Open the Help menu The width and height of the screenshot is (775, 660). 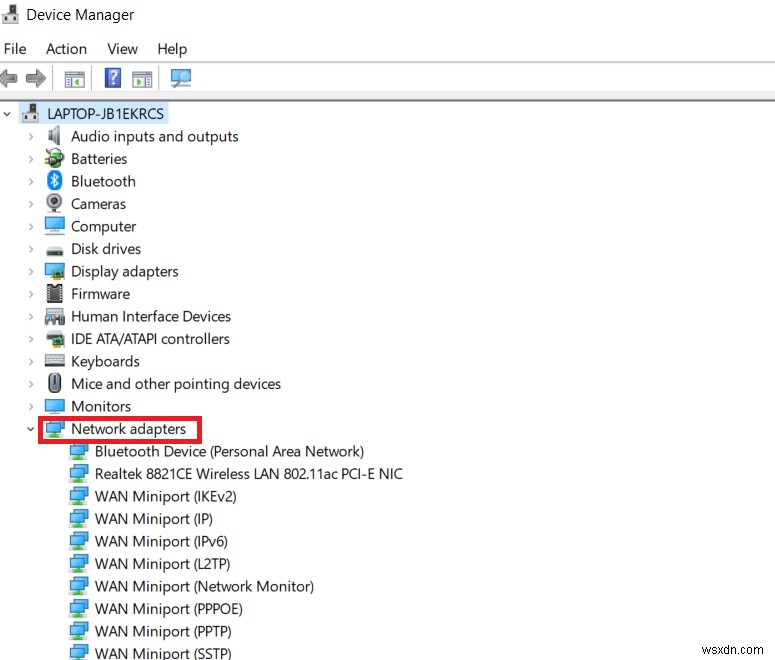pyautogui.click(x=172, y=49)
